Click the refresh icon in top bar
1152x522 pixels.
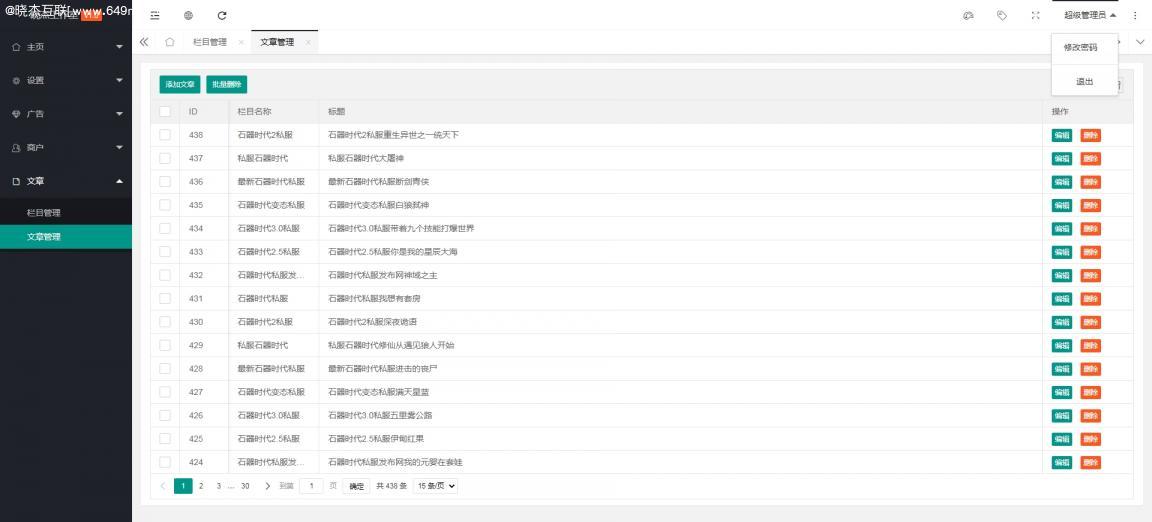(222, 15)
